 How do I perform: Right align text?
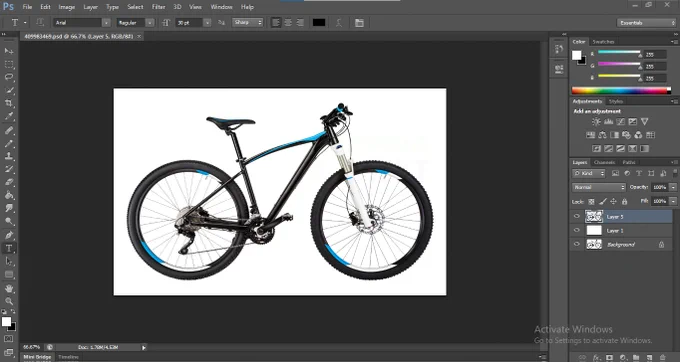point(300,23)
